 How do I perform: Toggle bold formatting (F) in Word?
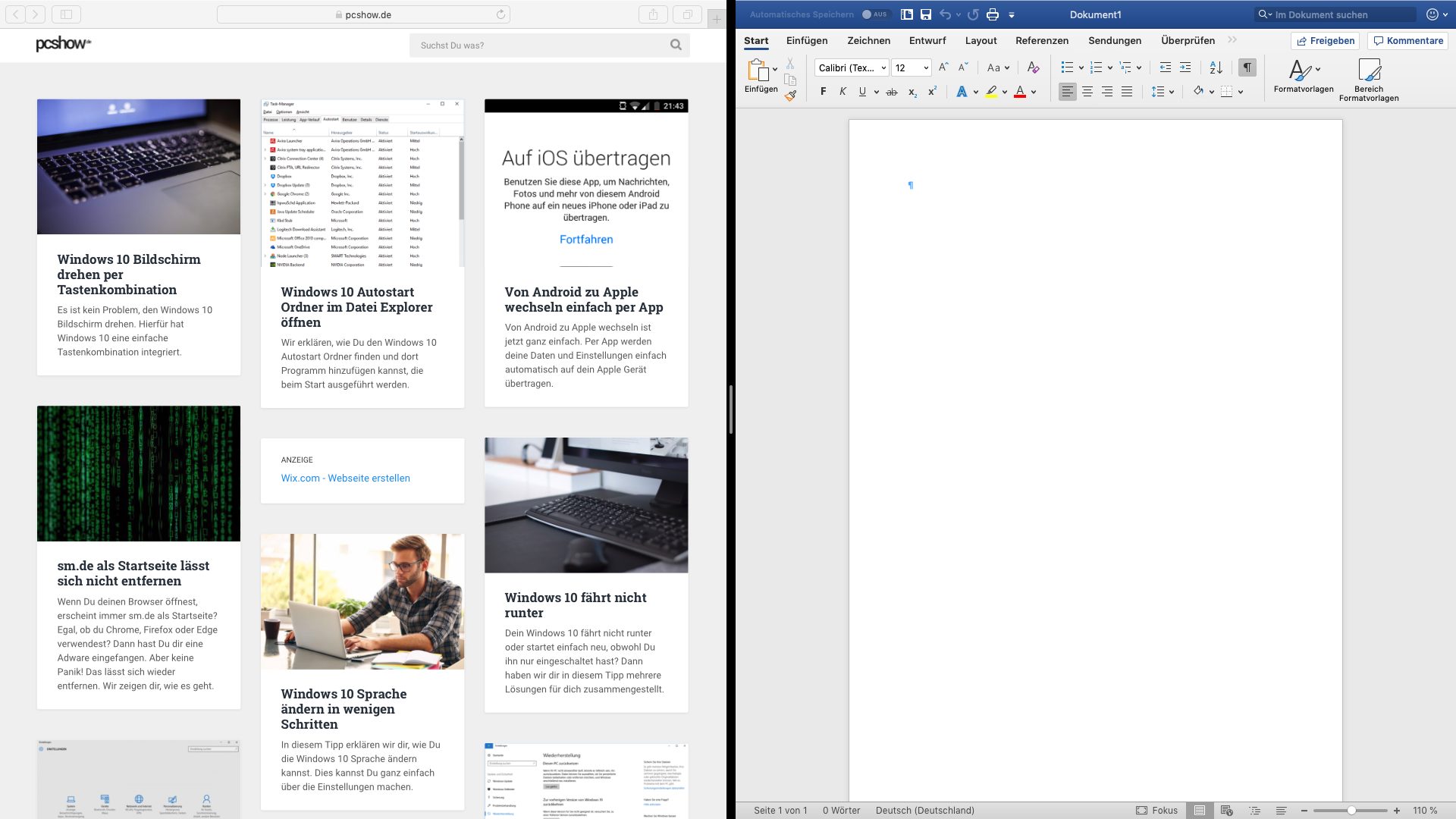coord(823,92)
